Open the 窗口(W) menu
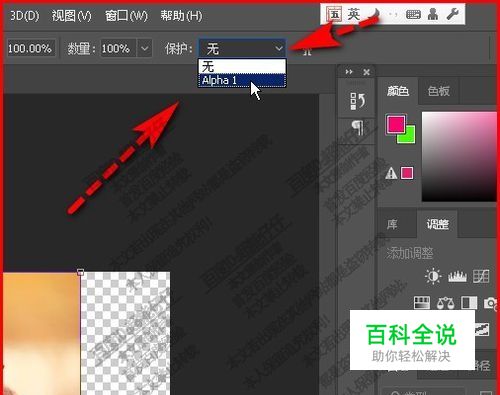The image size is (500, 395). point(126,16)
